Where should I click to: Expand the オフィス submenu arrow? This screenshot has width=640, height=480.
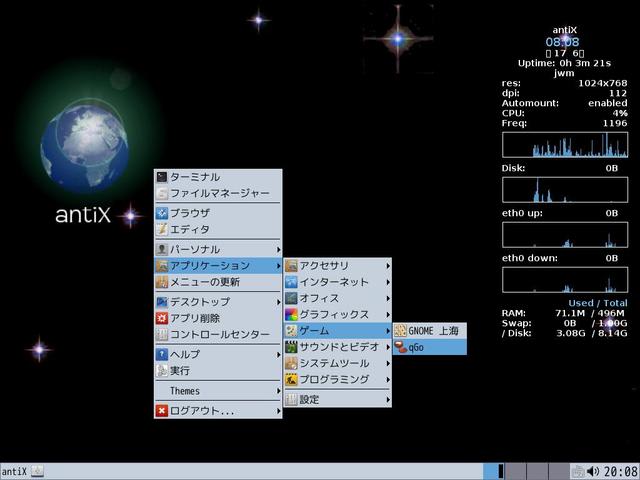coord(388,298)
